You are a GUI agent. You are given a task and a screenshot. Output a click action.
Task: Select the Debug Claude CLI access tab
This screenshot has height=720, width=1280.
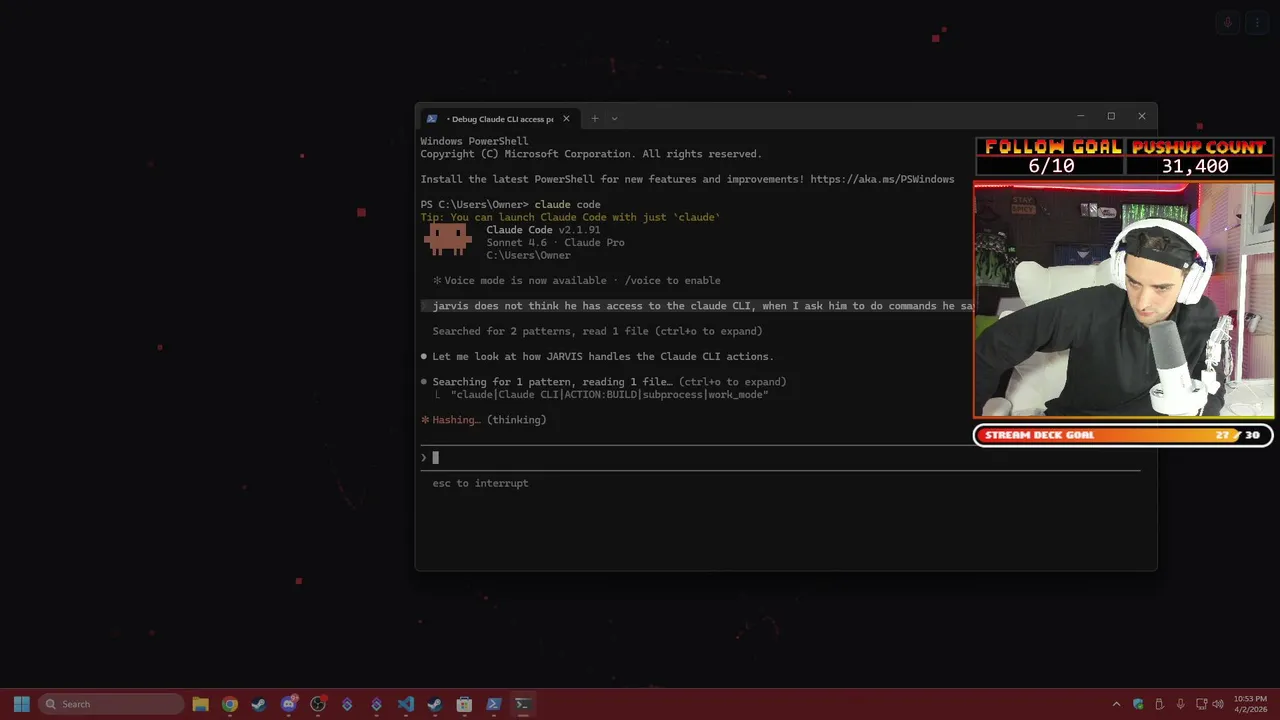(498, 118)
